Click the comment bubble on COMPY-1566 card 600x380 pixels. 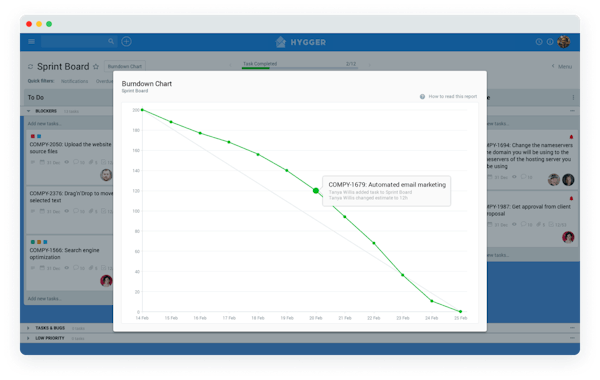(76, 267)
